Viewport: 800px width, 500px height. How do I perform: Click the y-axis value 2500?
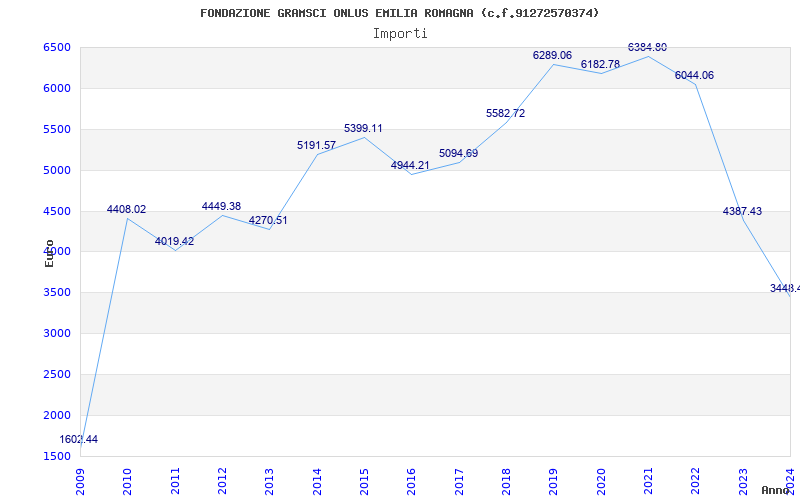pyautogui.click(x=57, y=374)
